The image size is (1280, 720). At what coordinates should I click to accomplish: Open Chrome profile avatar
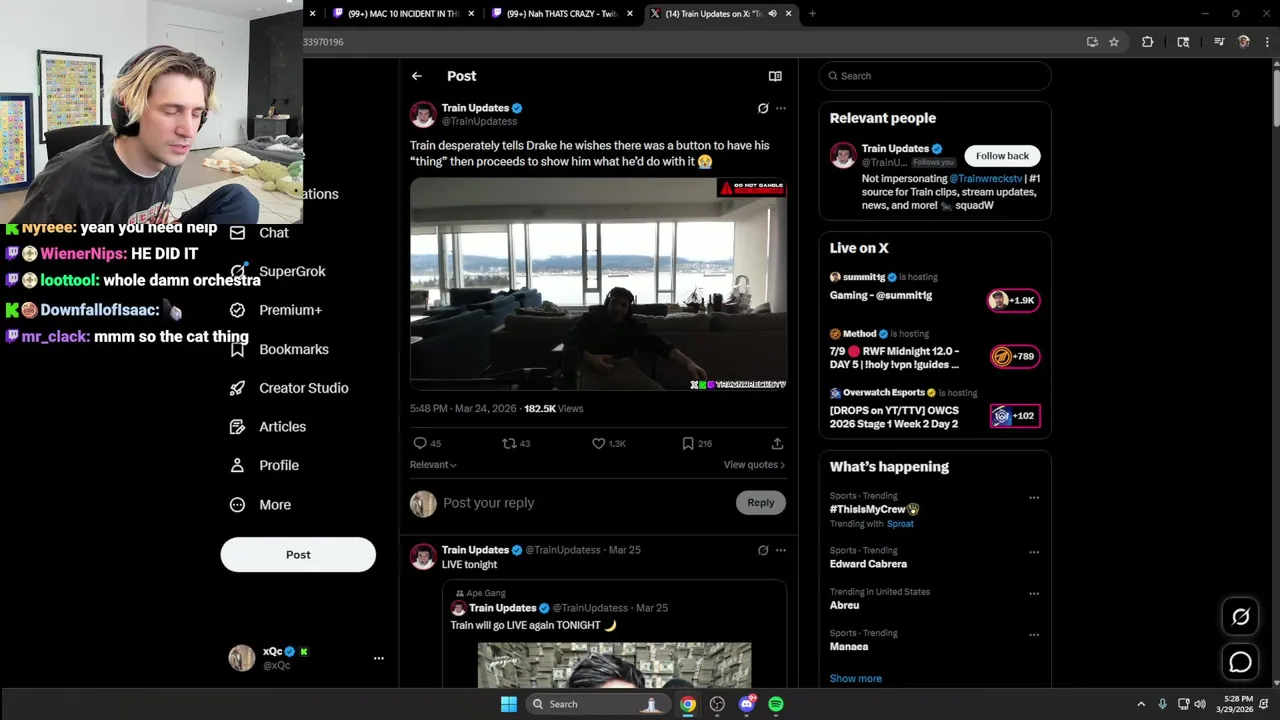click(1243, 42)
